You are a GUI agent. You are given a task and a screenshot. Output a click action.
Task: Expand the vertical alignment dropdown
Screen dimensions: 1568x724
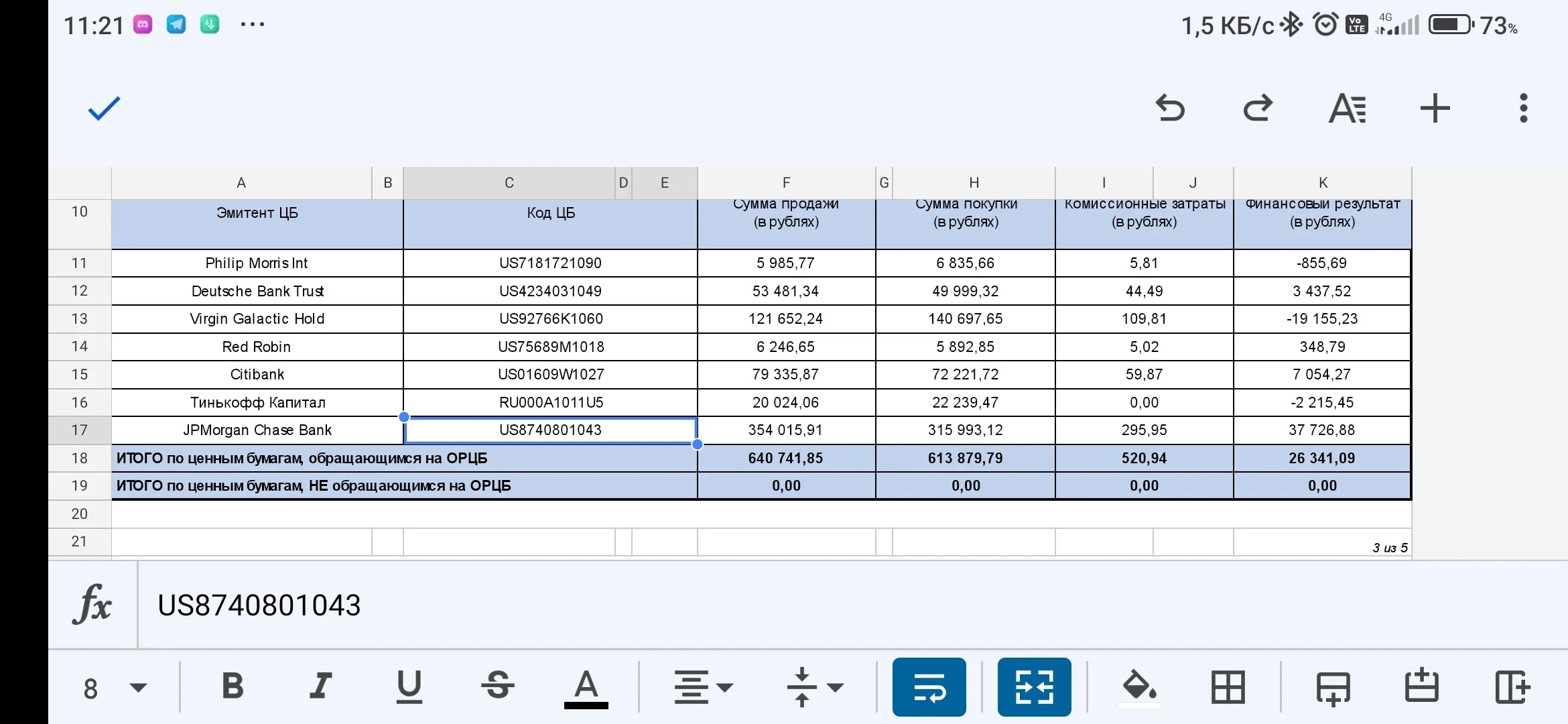pos(815,687)
